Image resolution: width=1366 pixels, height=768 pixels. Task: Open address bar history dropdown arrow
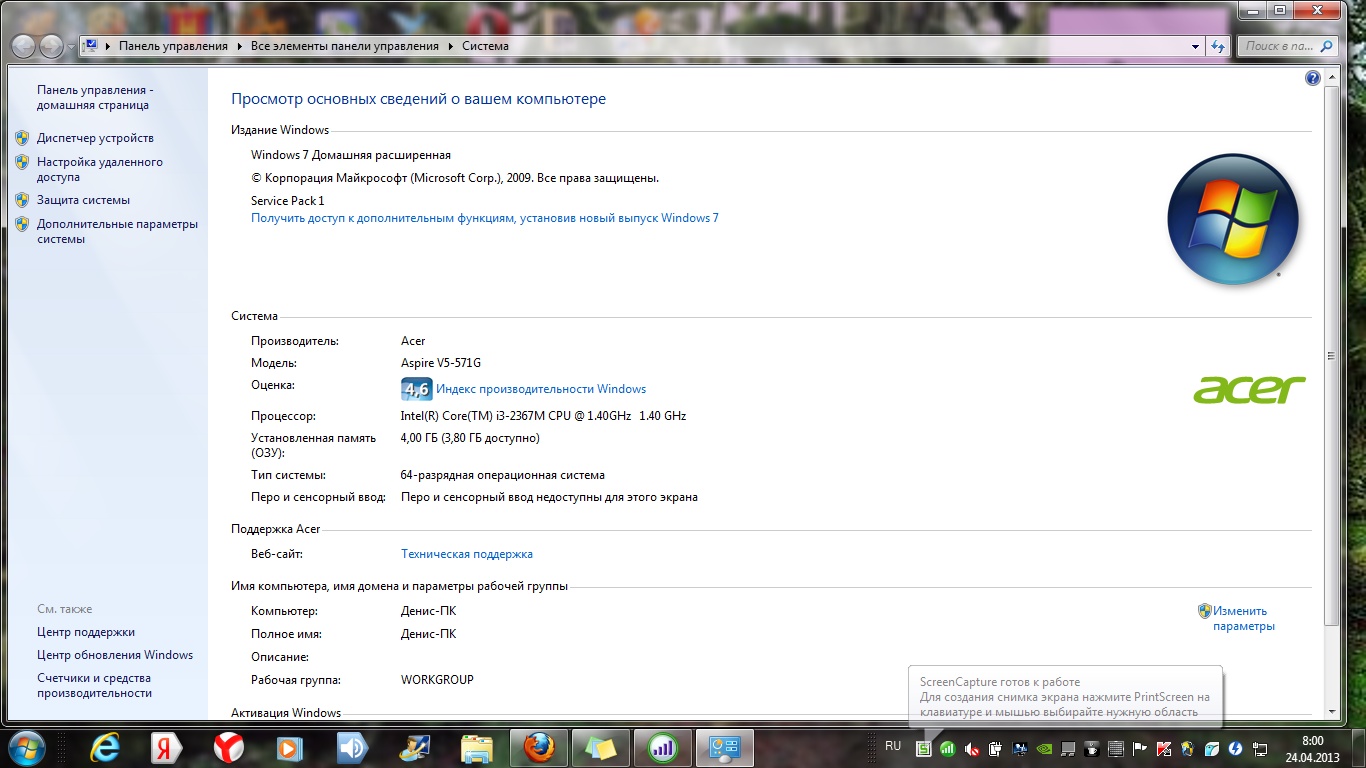pyautogui.click(x=1196, y=46)
